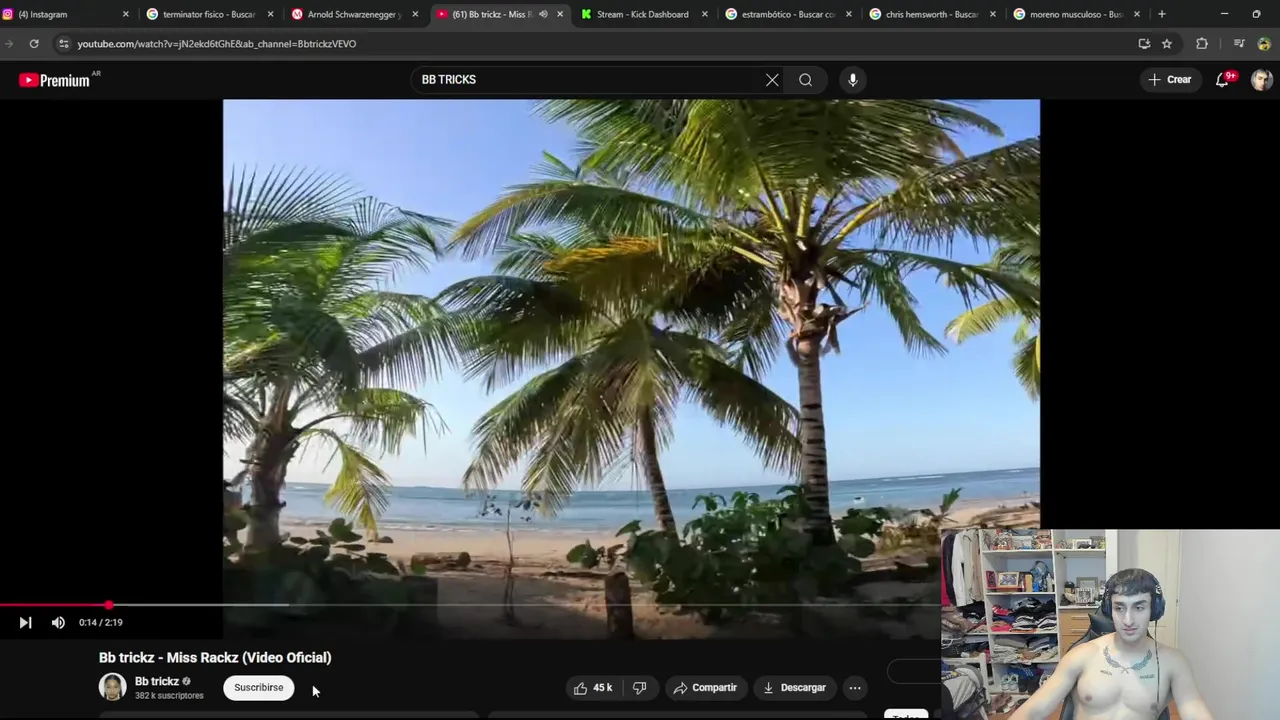The image size is (1280, 720).
Task: Install app icon in address bar
Action: pos(1144,44)
